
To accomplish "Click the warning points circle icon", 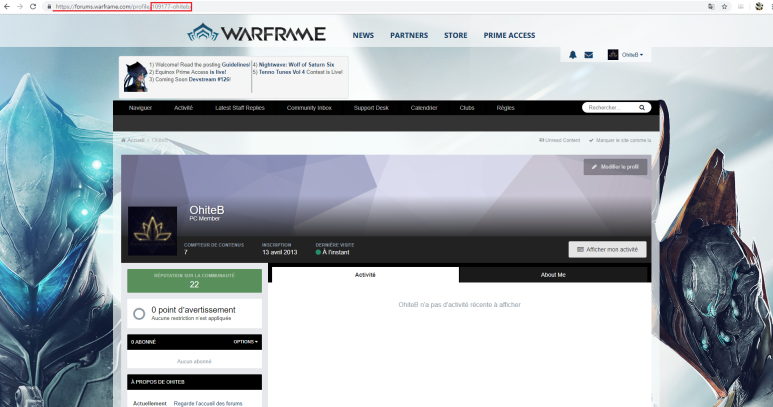I will 139,313.
